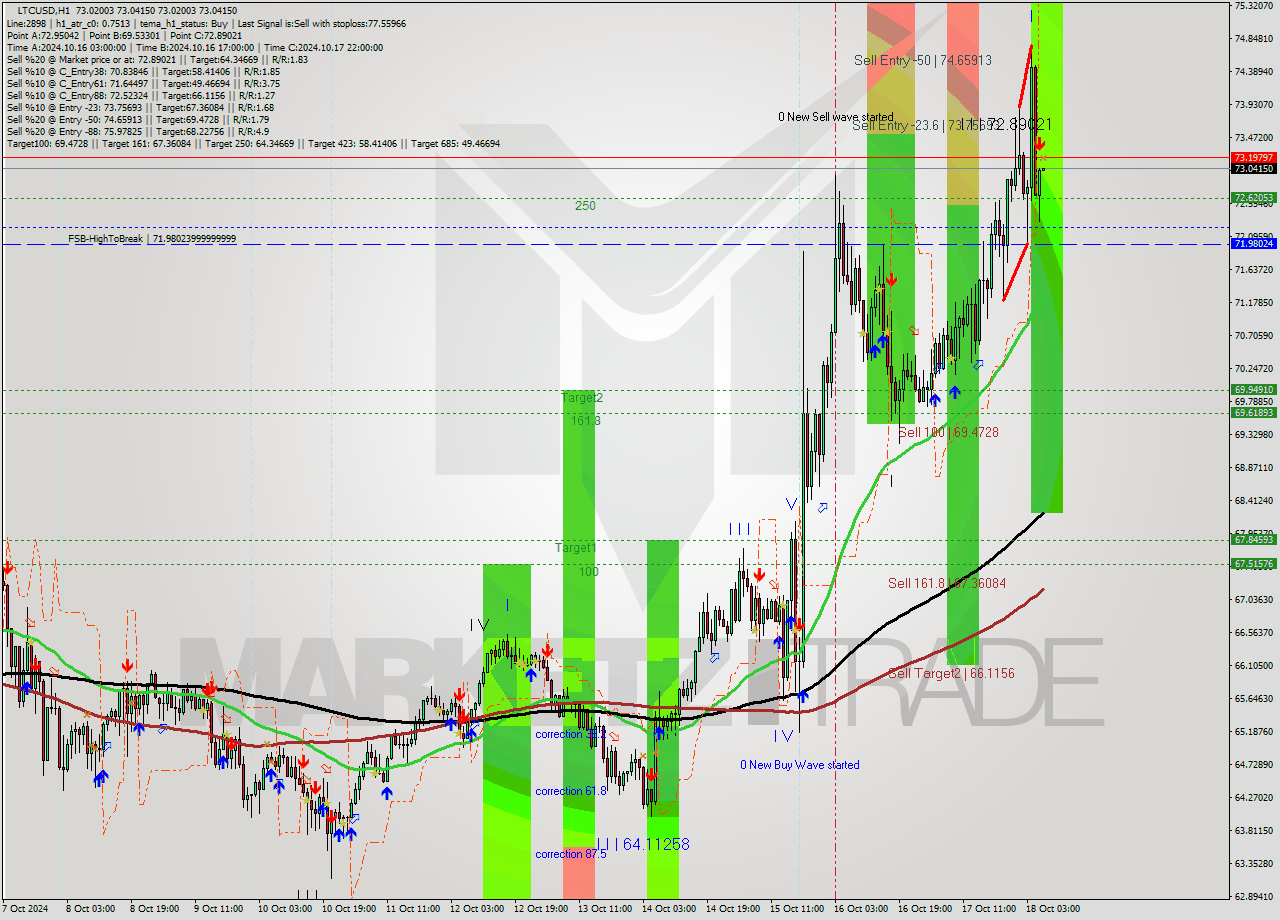Click the 'correction 61.8' label

click(x=571, y=791)
